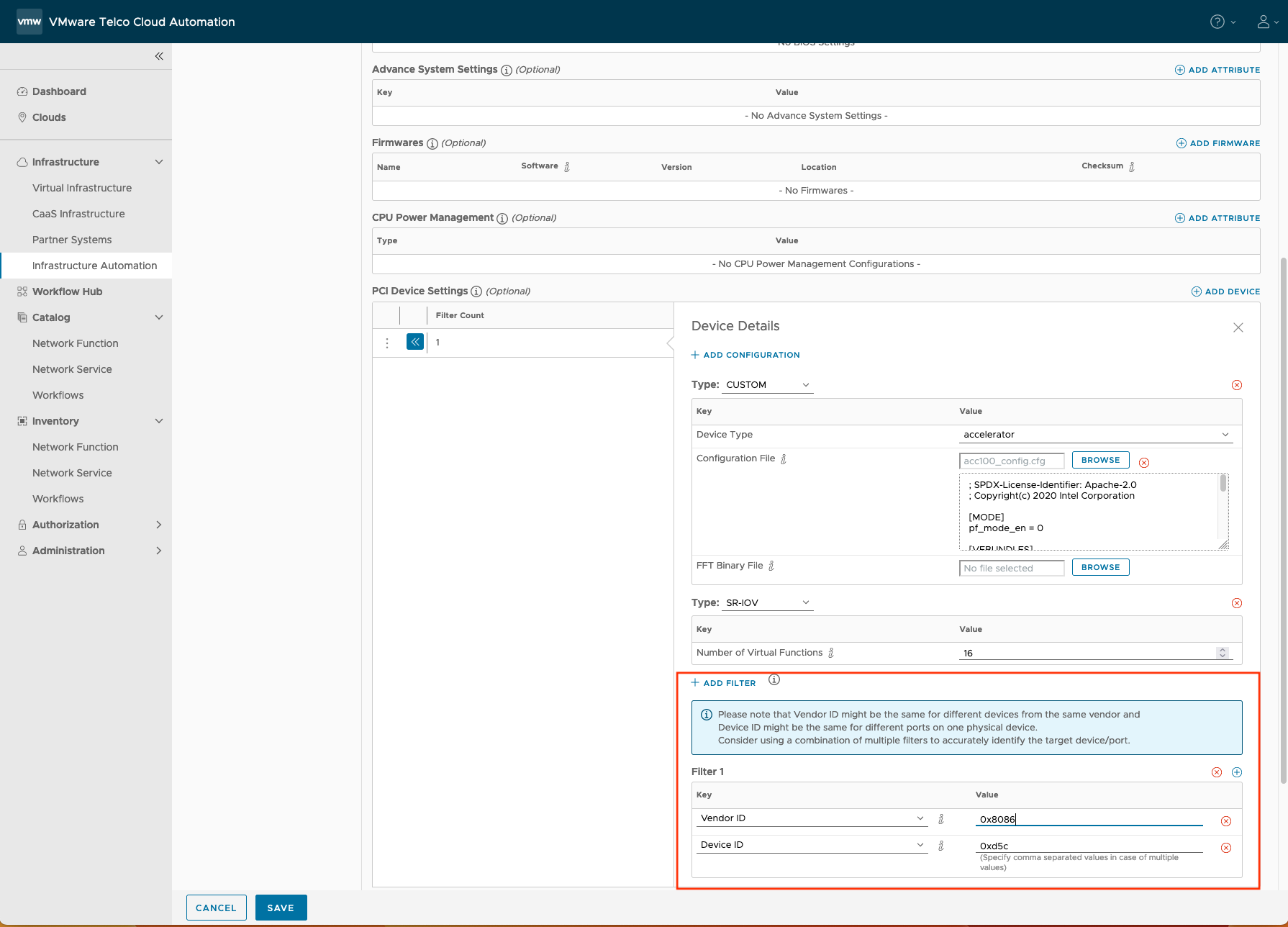Show Vendor ID key info icon
Screen dimensions: 1288x927
(x=941, y=819)
